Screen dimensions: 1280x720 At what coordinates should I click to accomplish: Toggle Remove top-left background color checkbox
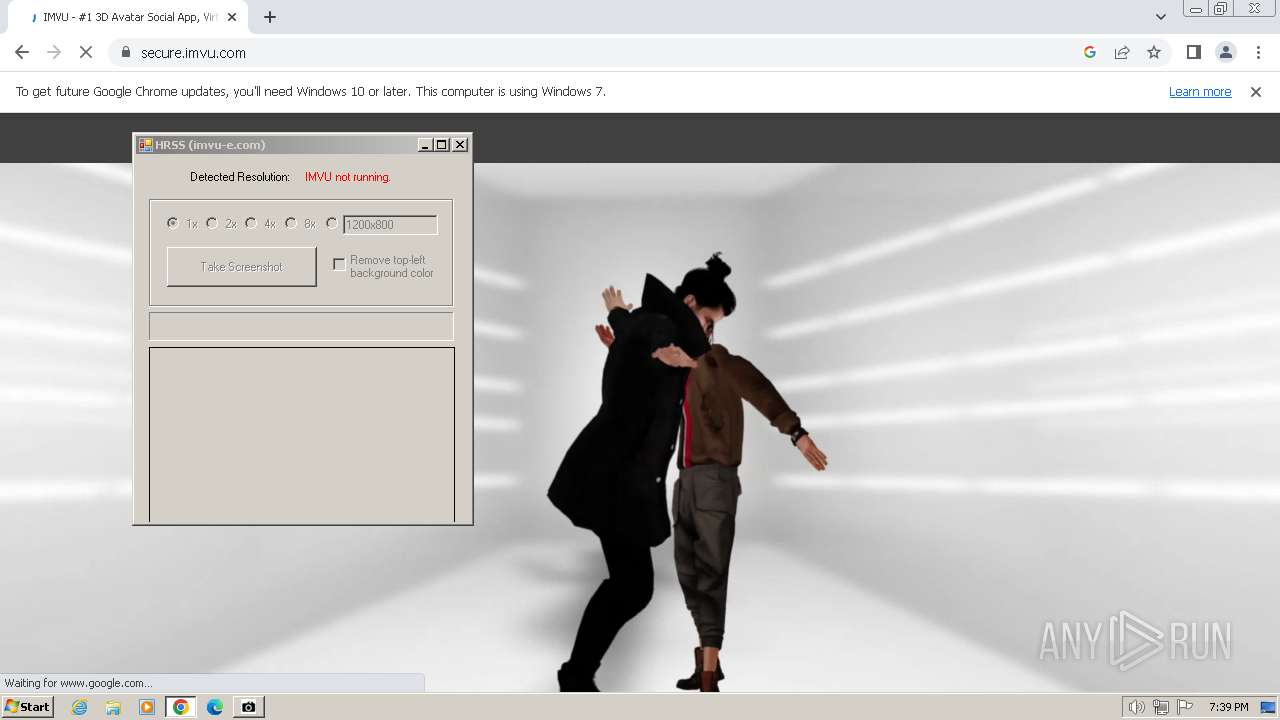[339, 264]
